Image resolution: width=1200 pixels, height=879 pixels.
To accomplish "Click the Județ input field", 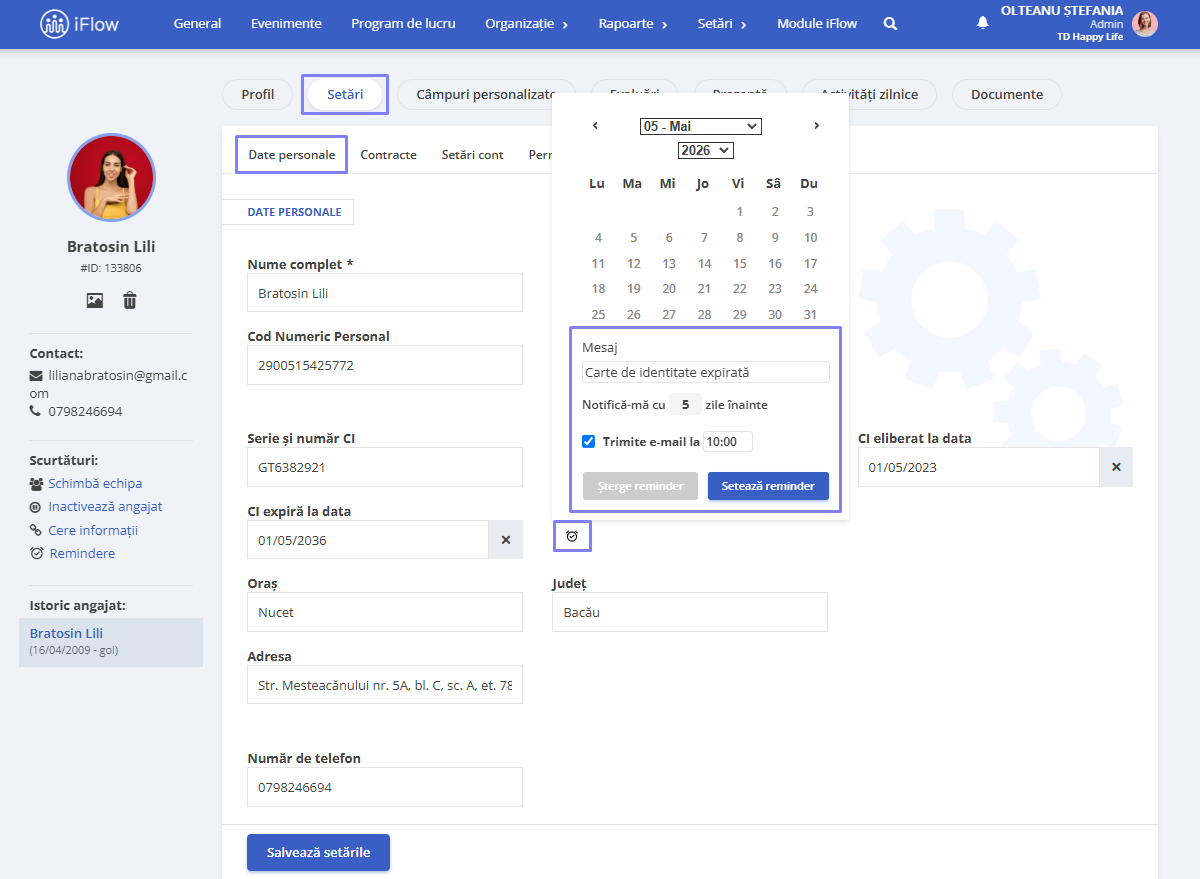I will [690, 612].
